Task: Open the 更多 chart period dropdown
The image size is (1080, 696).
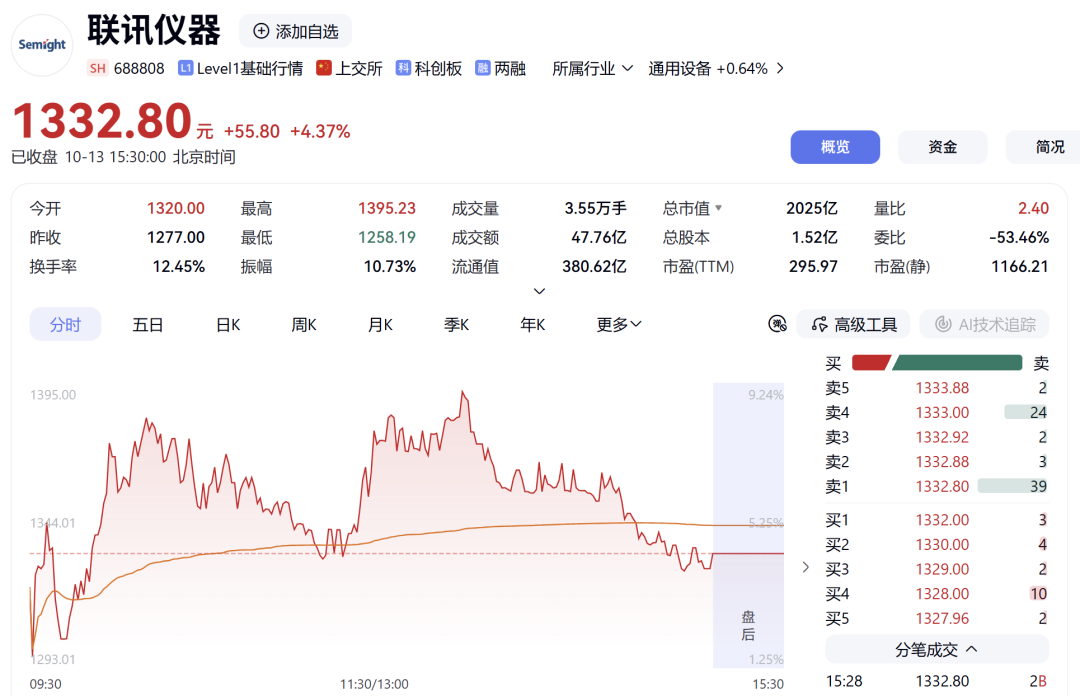Action: pos(619,324)
